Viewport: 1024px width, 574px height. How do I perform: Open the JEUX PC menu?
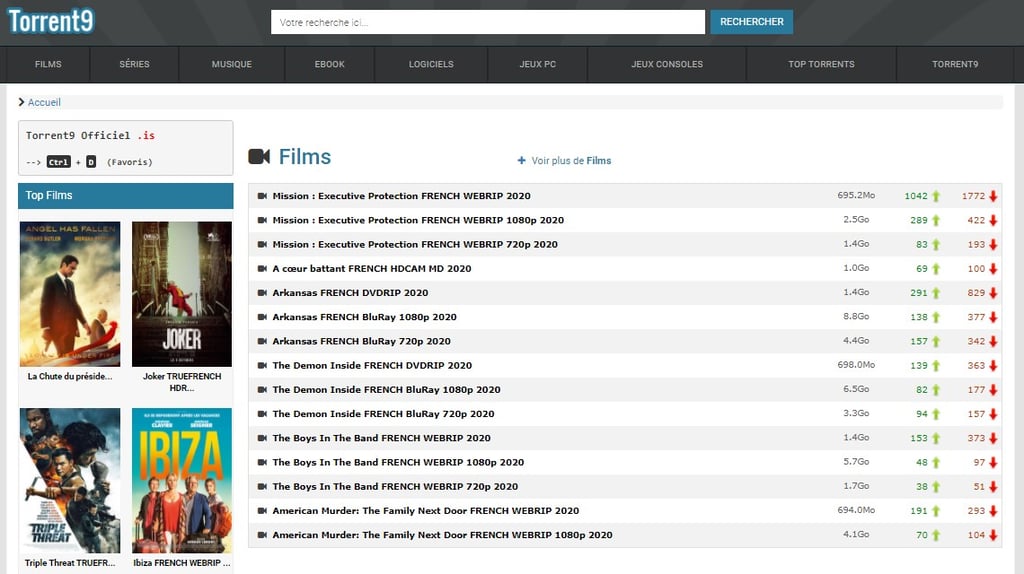[x=537, y=64]
